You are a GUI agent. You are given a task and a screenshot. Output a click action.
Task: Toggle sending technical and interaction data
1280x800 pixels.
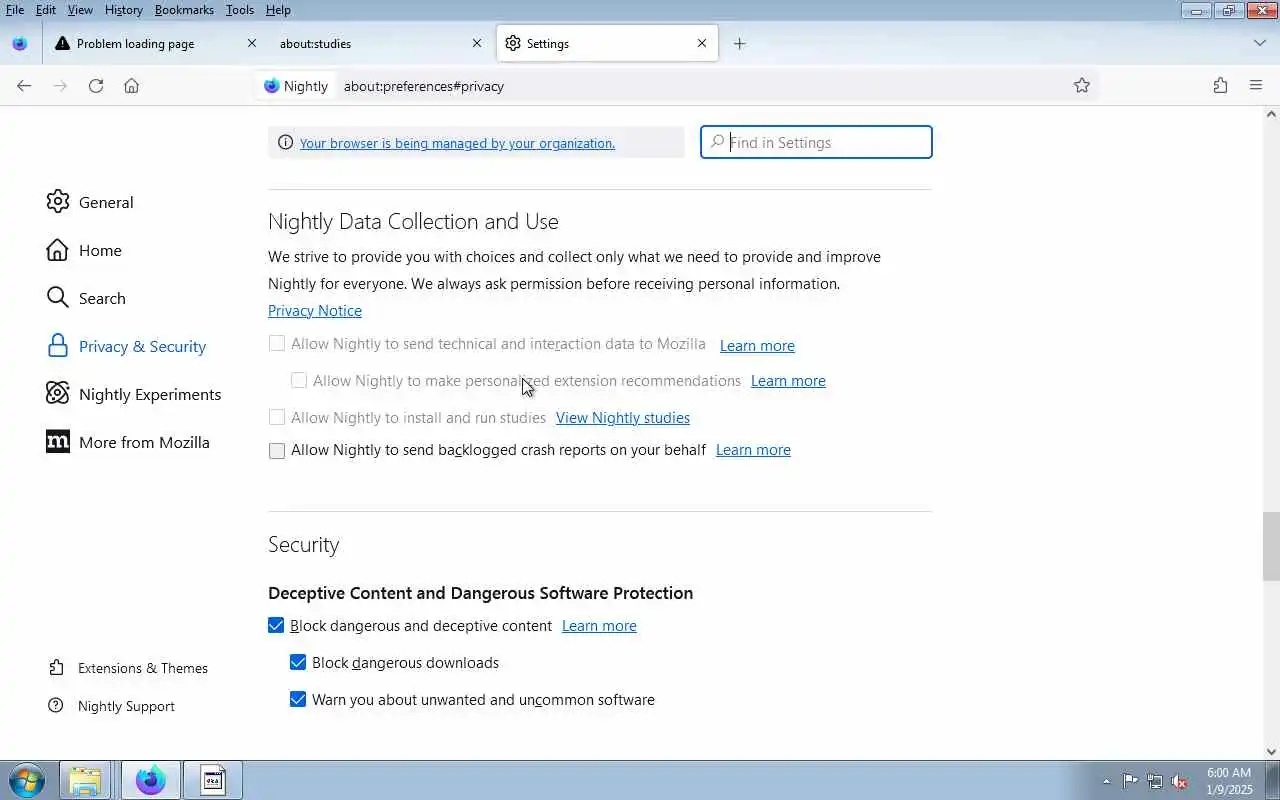click(277, 344)
